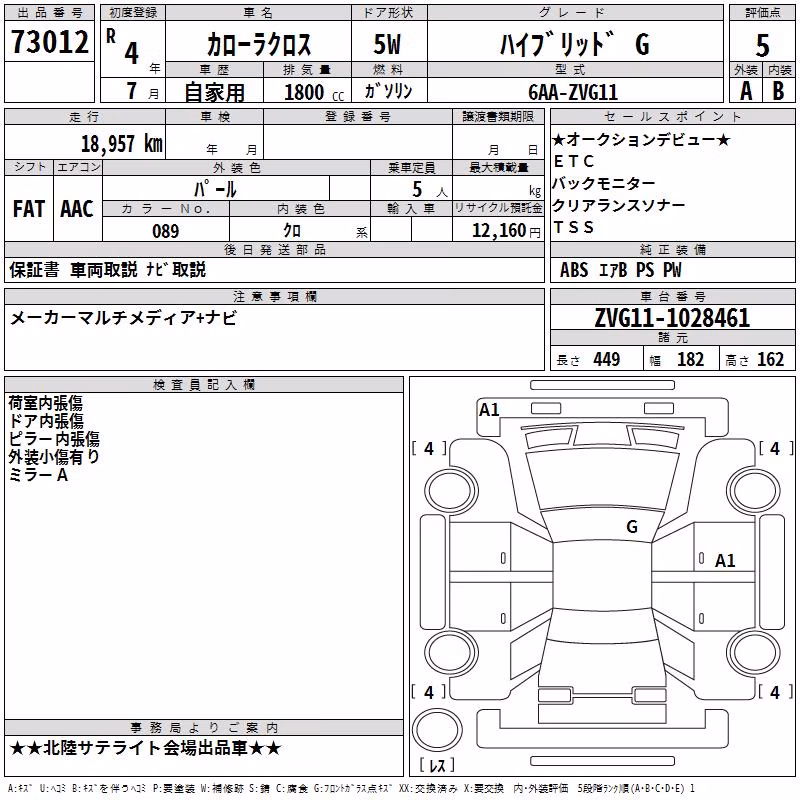Click the 車両取説 item

104,269
